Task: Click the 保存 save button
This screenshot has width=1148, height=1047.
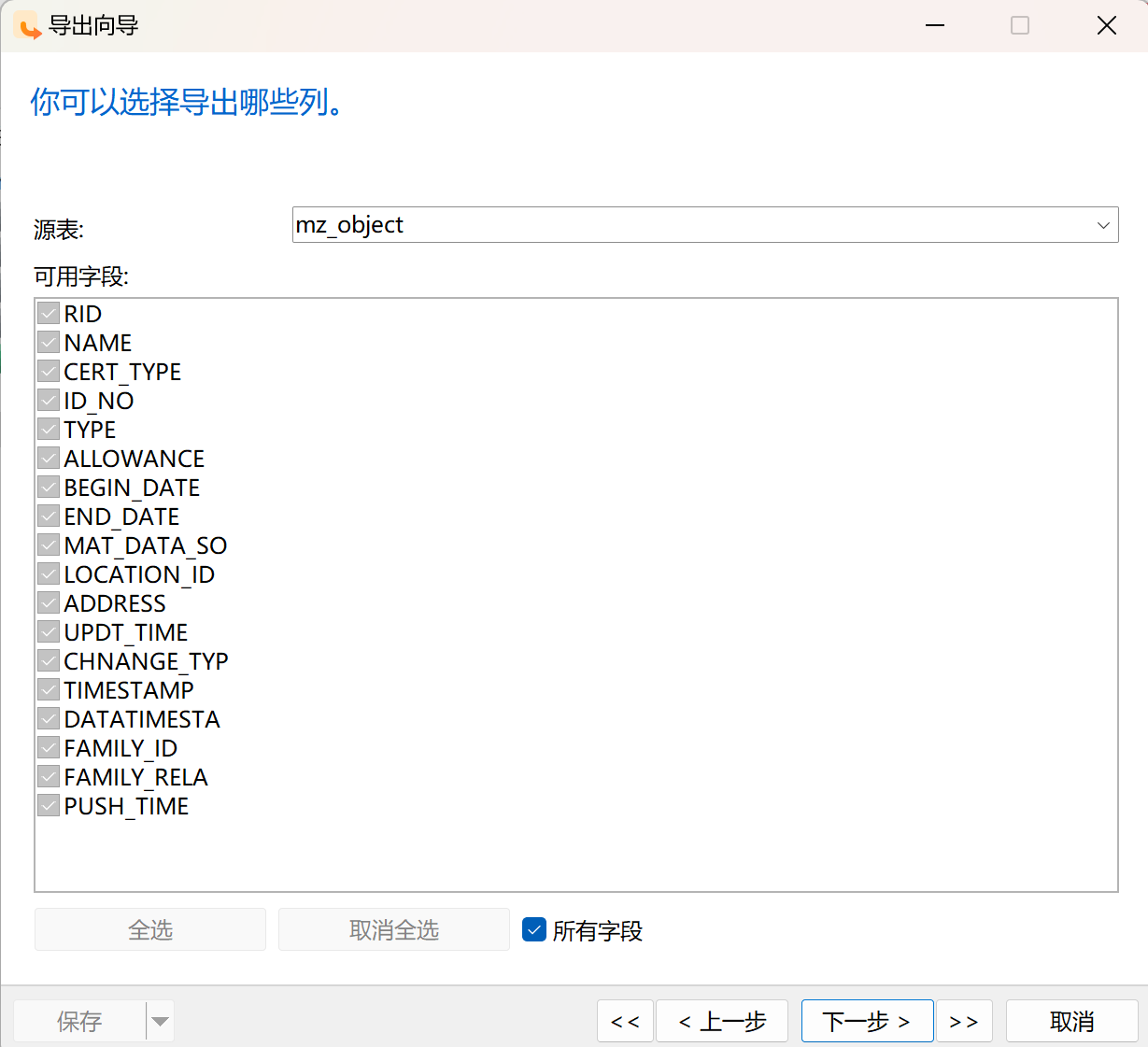Action: point(79,1021)
